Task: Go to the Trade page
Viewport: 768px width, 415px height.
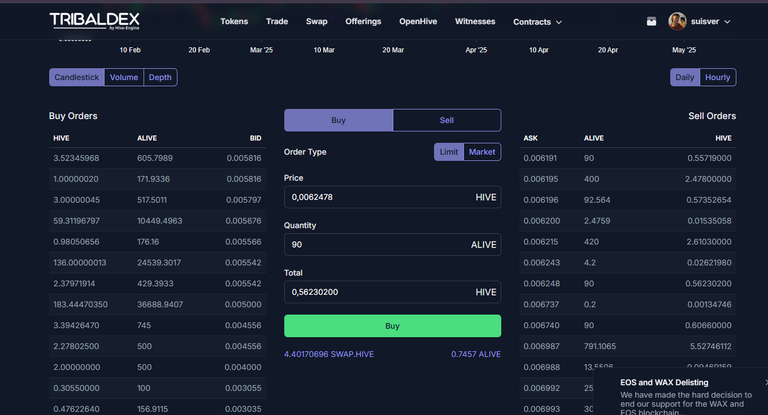Action: tap(277, 22)
